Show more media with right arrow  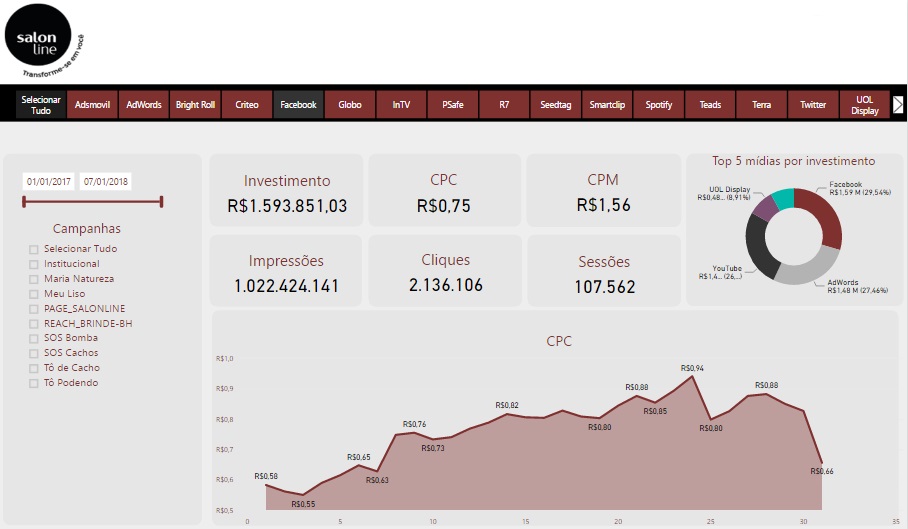(898, 105)
